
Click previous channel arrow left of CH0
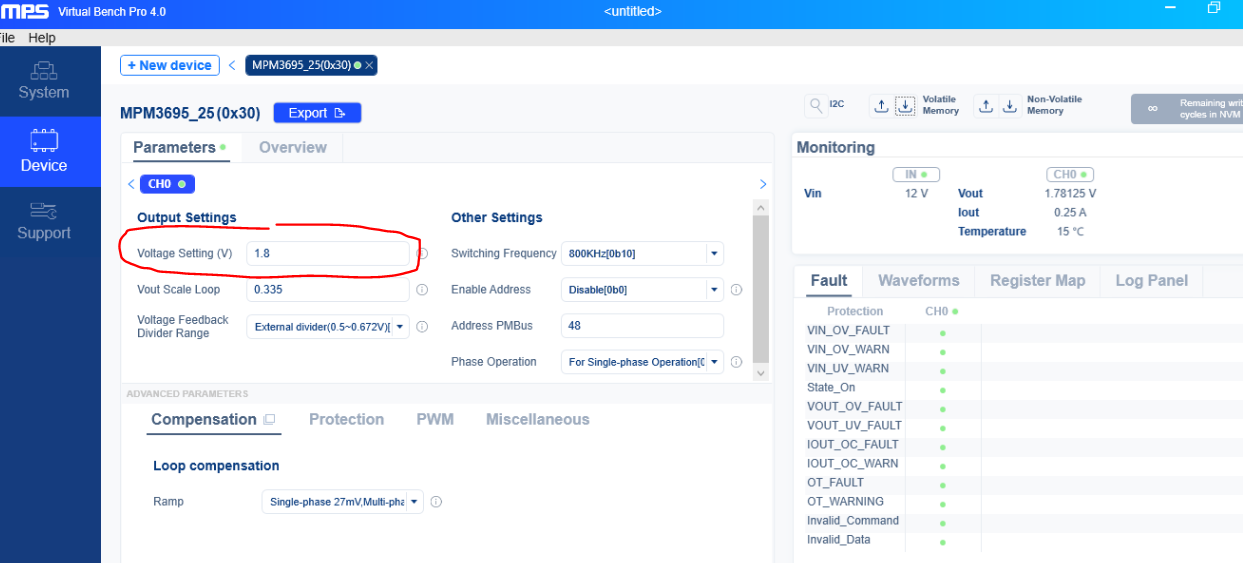131,184
